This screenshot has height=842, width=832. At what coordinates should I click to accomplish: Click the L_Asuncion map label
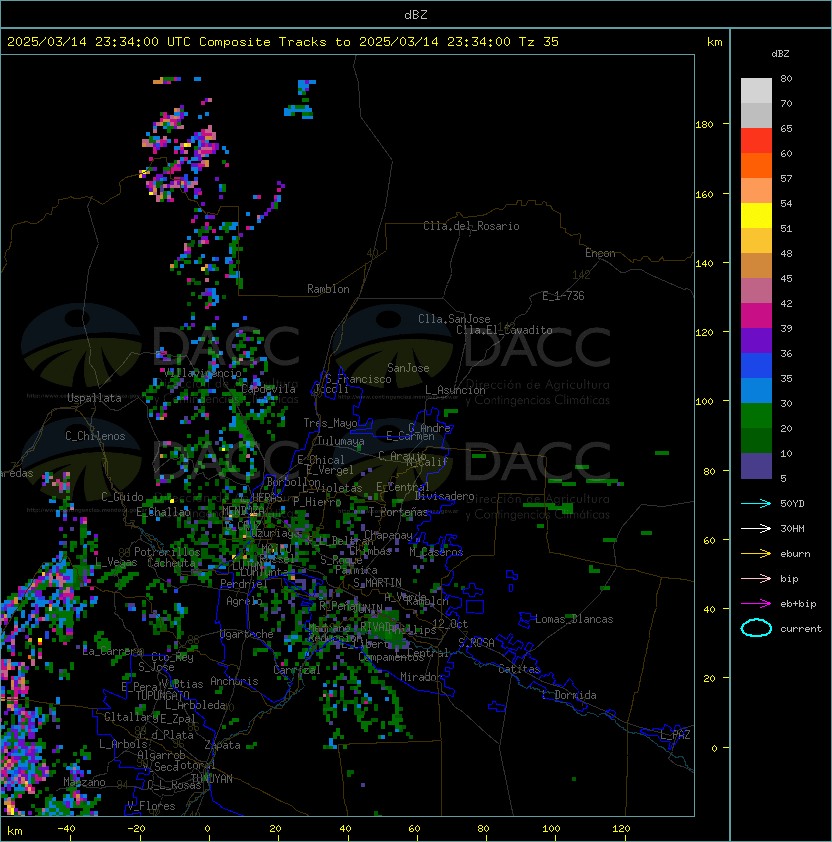455,390
